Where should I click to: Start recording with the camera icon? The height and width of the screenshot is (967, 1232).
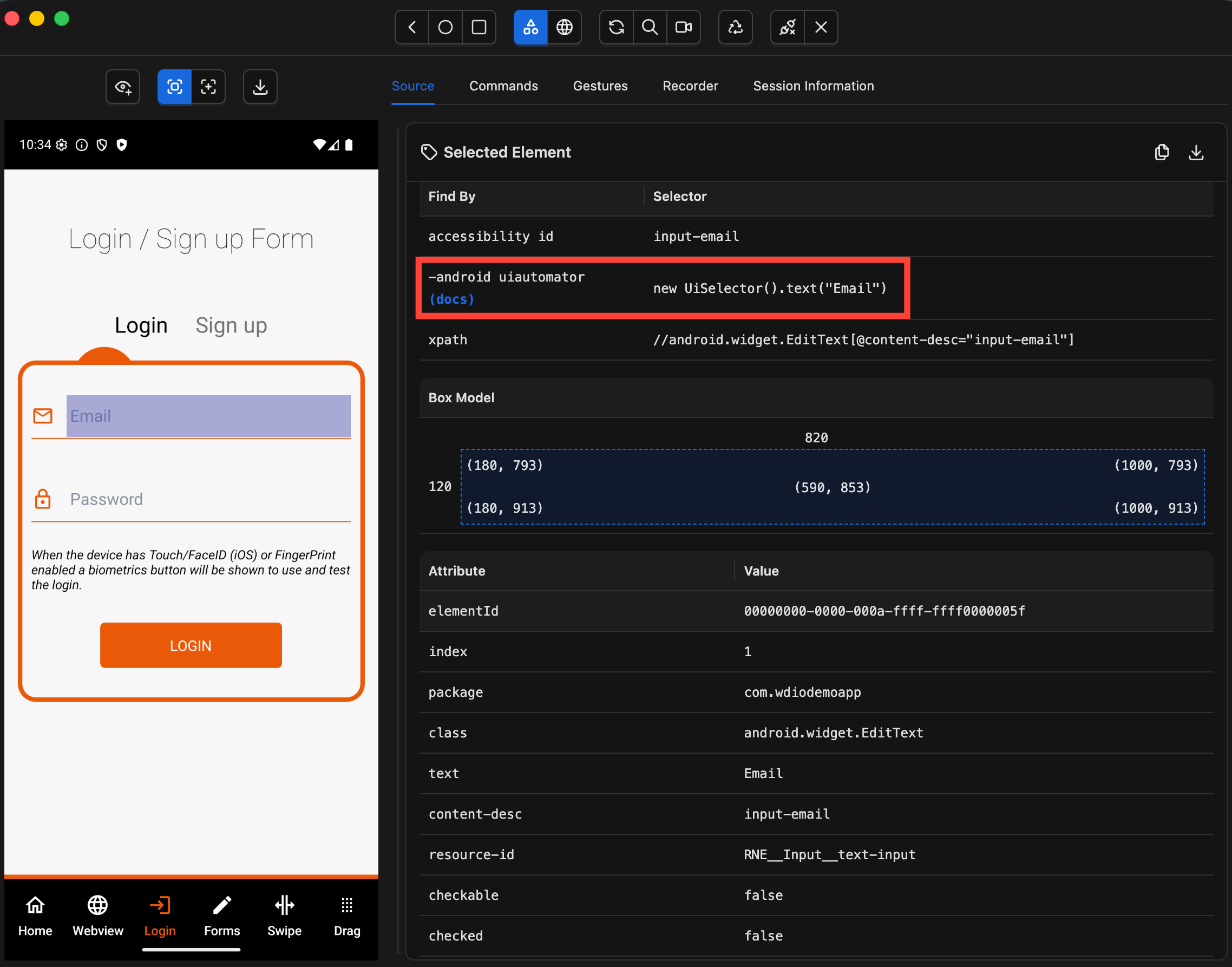[x=684, y=27]
